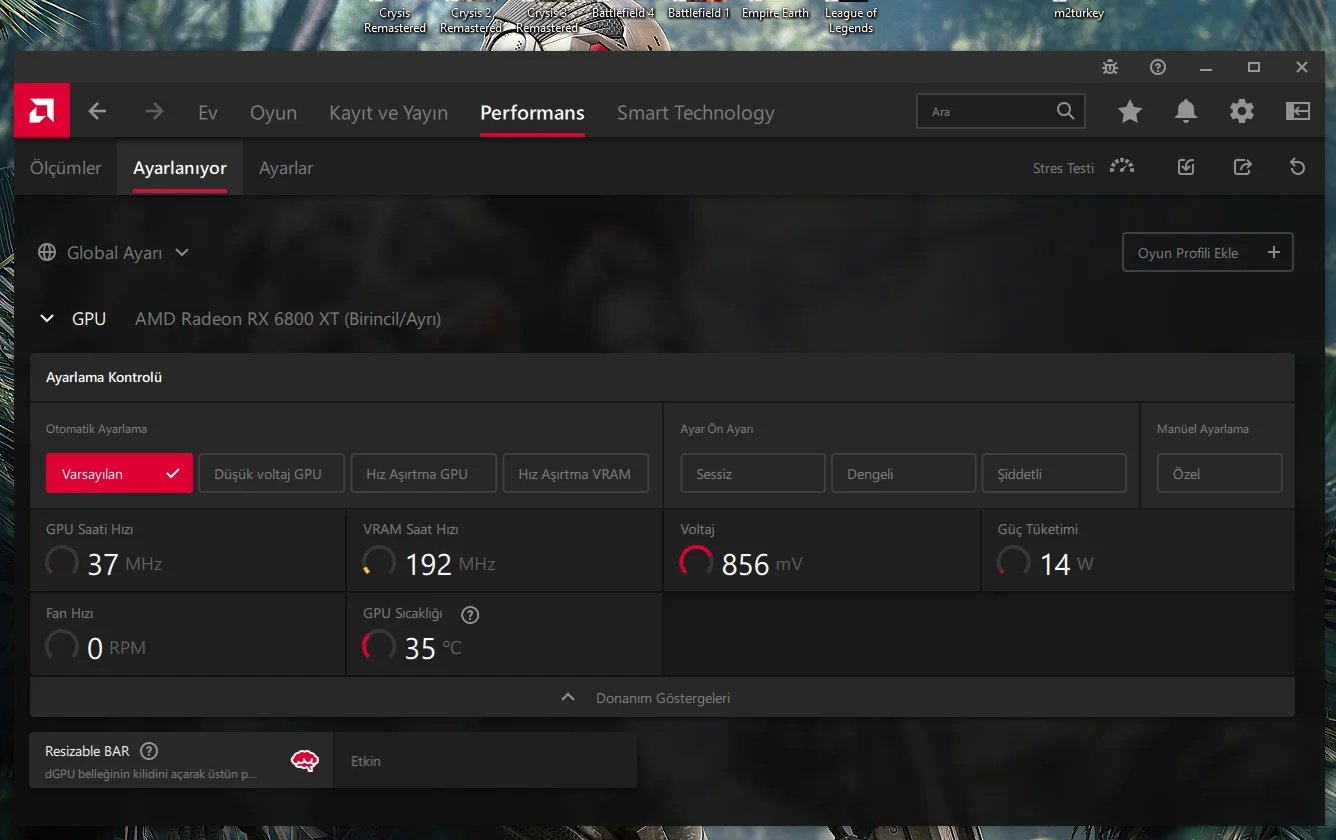The image size is (1336, 840).
Task: Reset tuning with the circular arrow icon
Action: pos(1298,167)
